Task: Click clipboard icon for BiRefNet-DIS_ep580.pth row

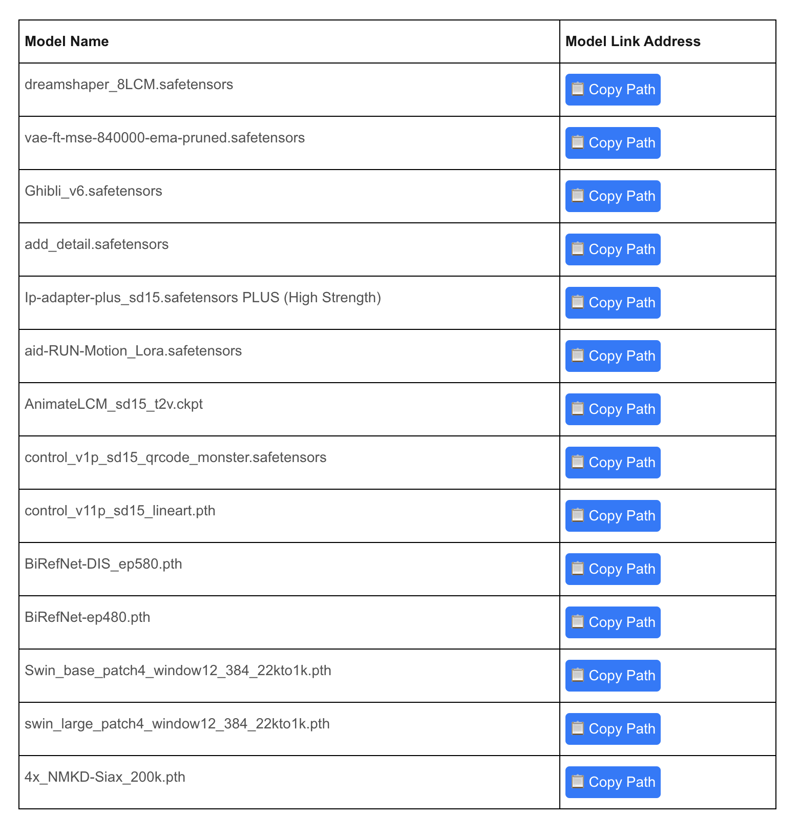Action: 578,569
